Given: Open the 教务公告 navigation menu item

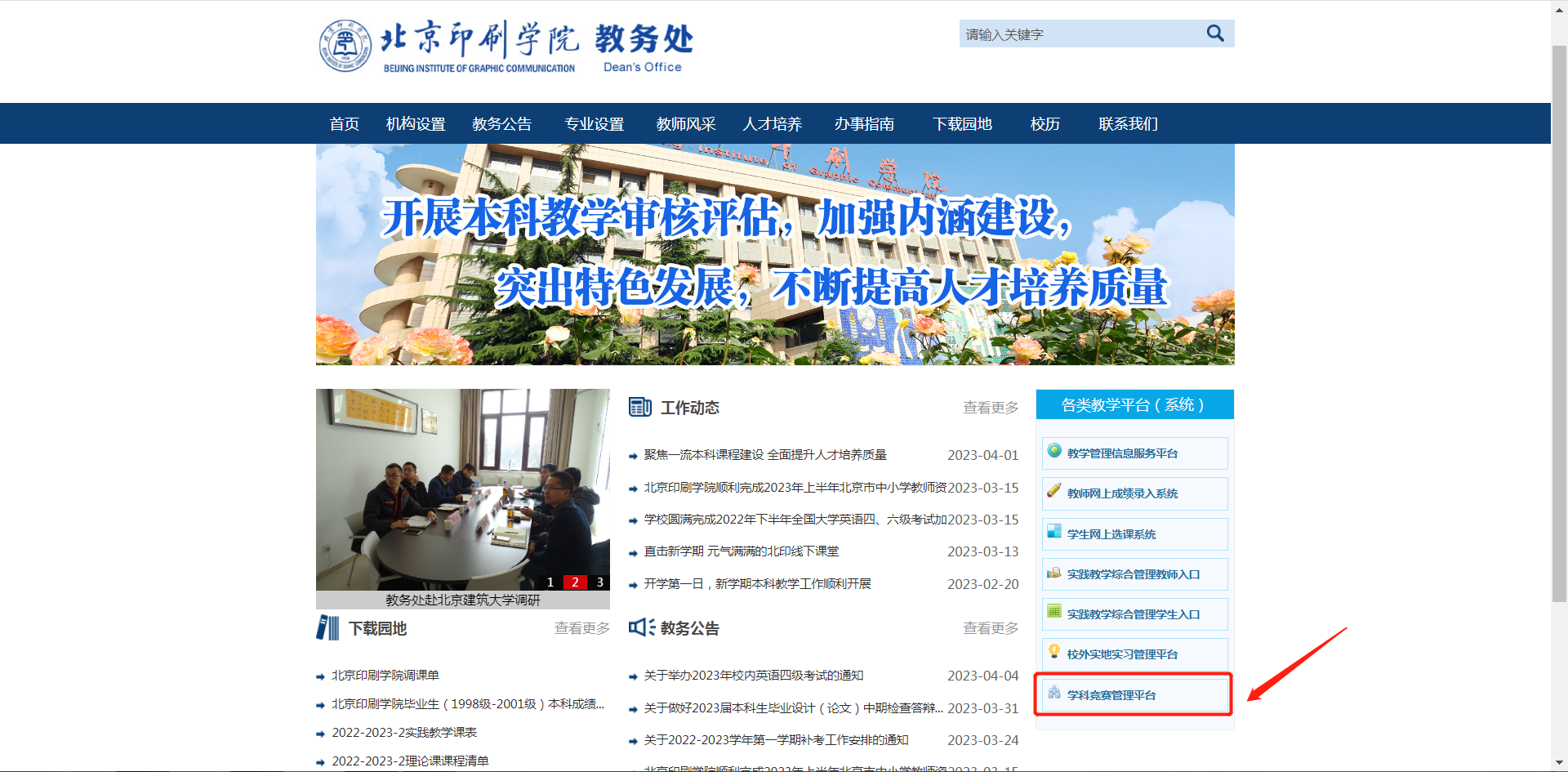Looking at the screenshot, I should (501, 124).
